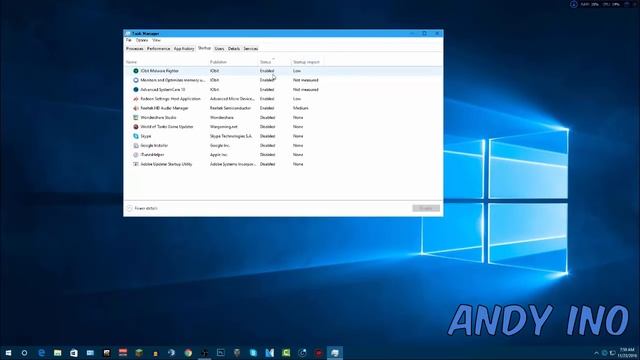Open the View menu

pos(156,40)
